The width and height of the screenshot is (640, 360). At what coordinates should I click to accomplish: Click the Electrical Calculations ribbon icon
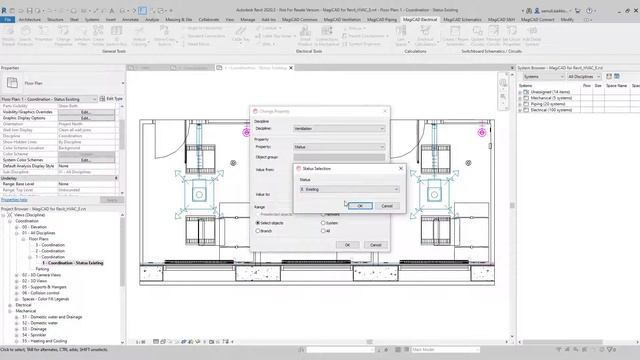pos(425,35)
